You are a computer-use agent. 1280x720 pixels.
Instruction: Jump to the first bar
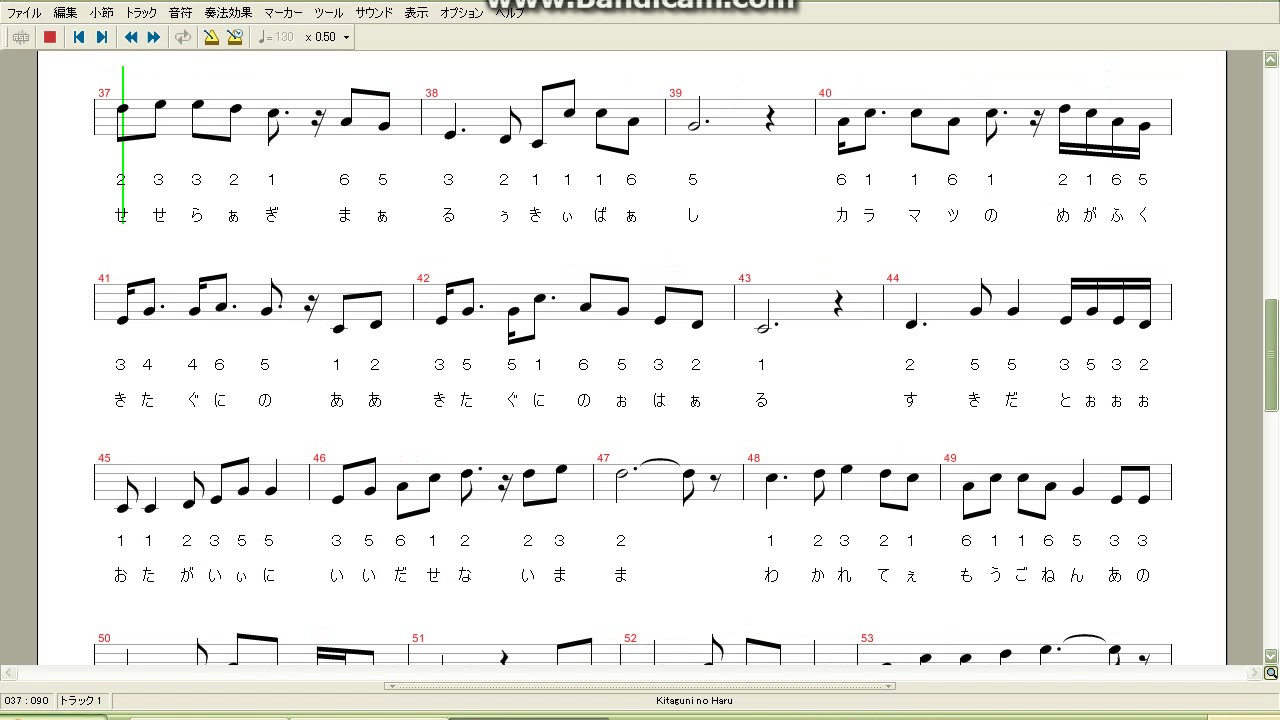pos(78,37)
